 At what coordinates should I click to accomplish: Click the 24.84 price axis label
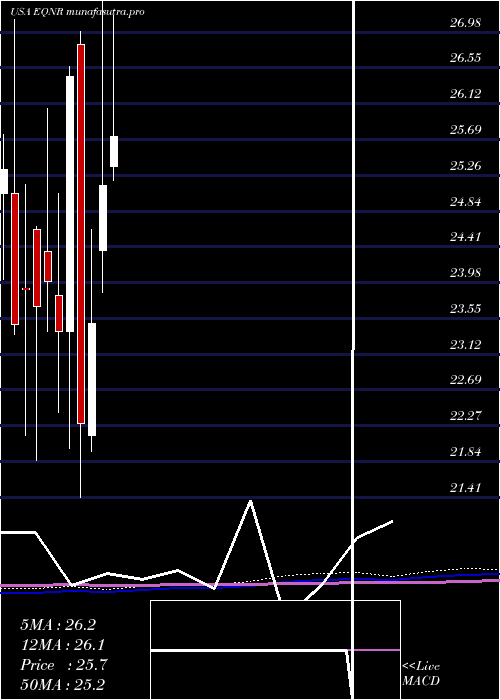(465, 202)
